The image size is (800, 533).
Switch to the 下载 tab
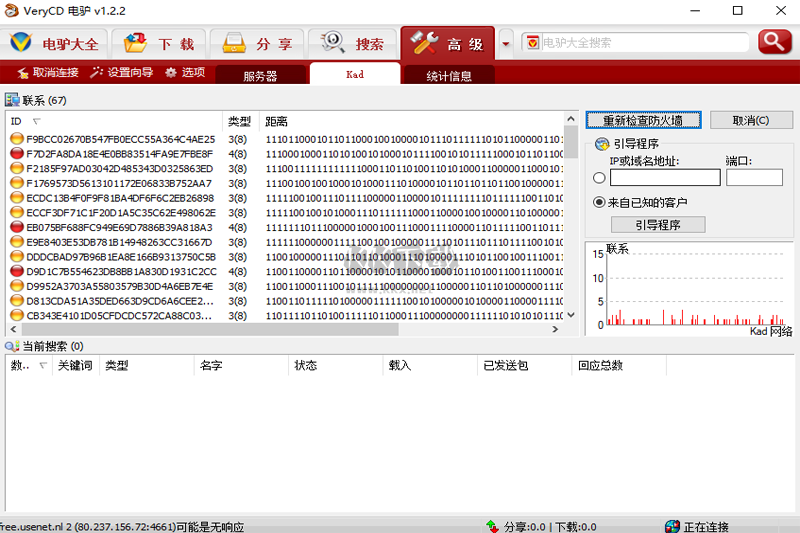[x=159, y=44]
